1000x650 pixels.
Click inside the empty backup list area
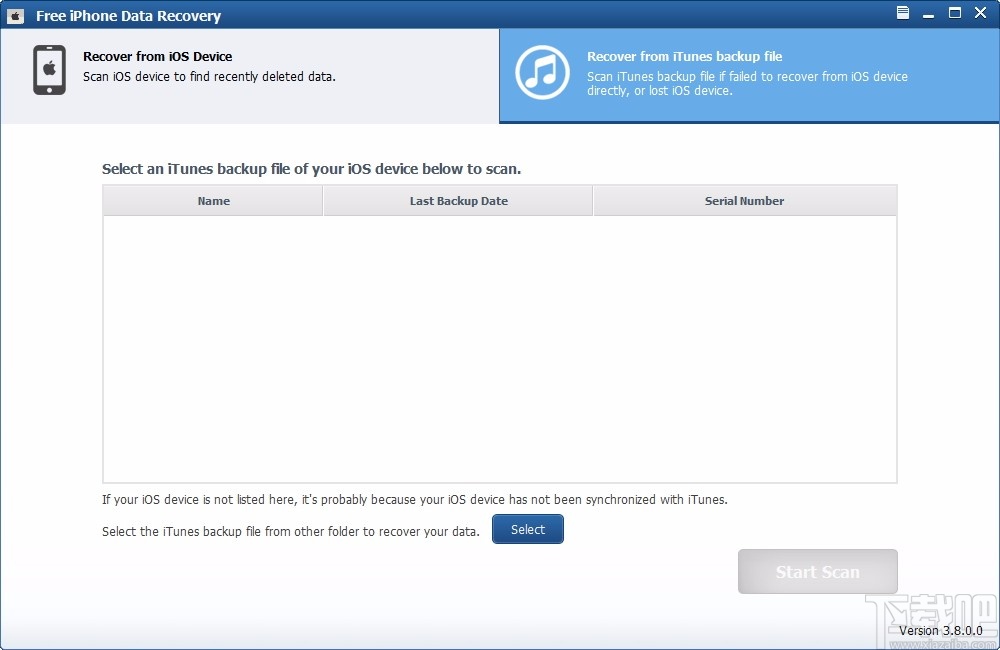pos(500,350)
